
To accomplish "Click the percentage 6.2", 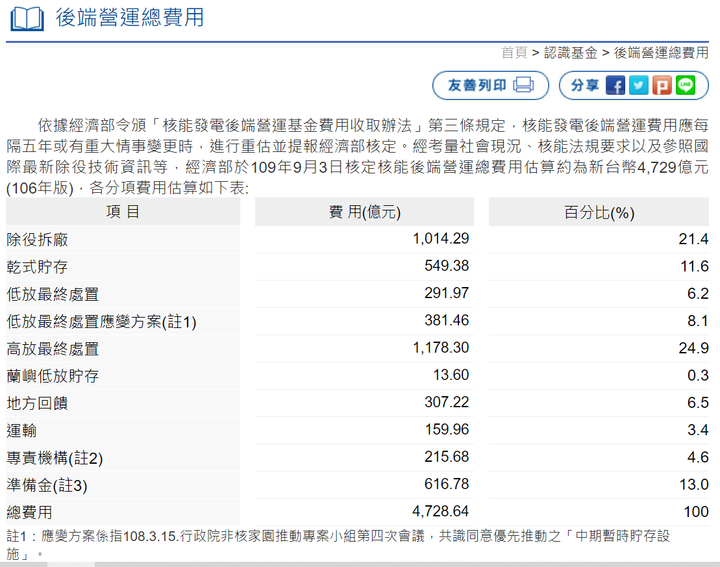I will [x=698, y=293].
